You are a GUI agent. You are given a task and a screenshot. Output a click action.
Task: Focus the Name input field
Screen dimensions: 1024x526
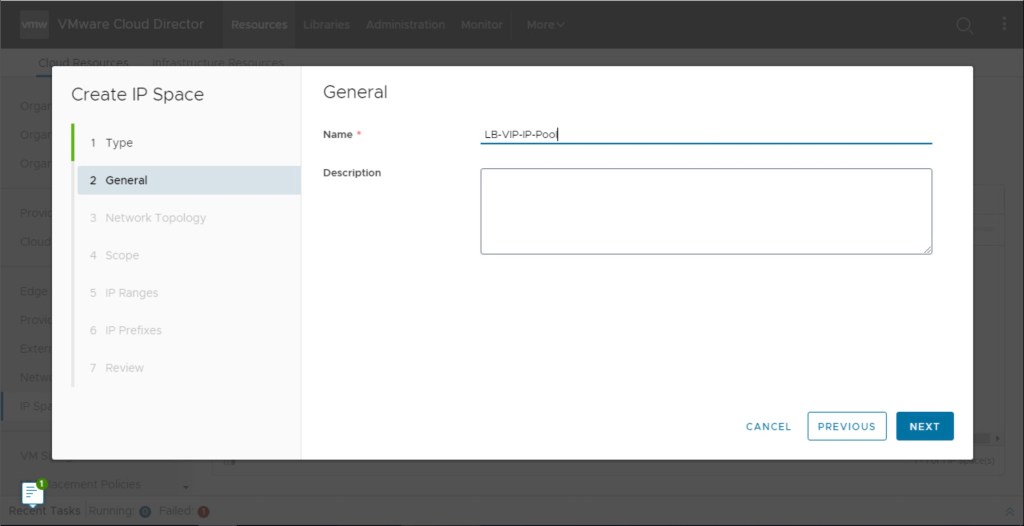pyautogui.click(x=705, y=134)
